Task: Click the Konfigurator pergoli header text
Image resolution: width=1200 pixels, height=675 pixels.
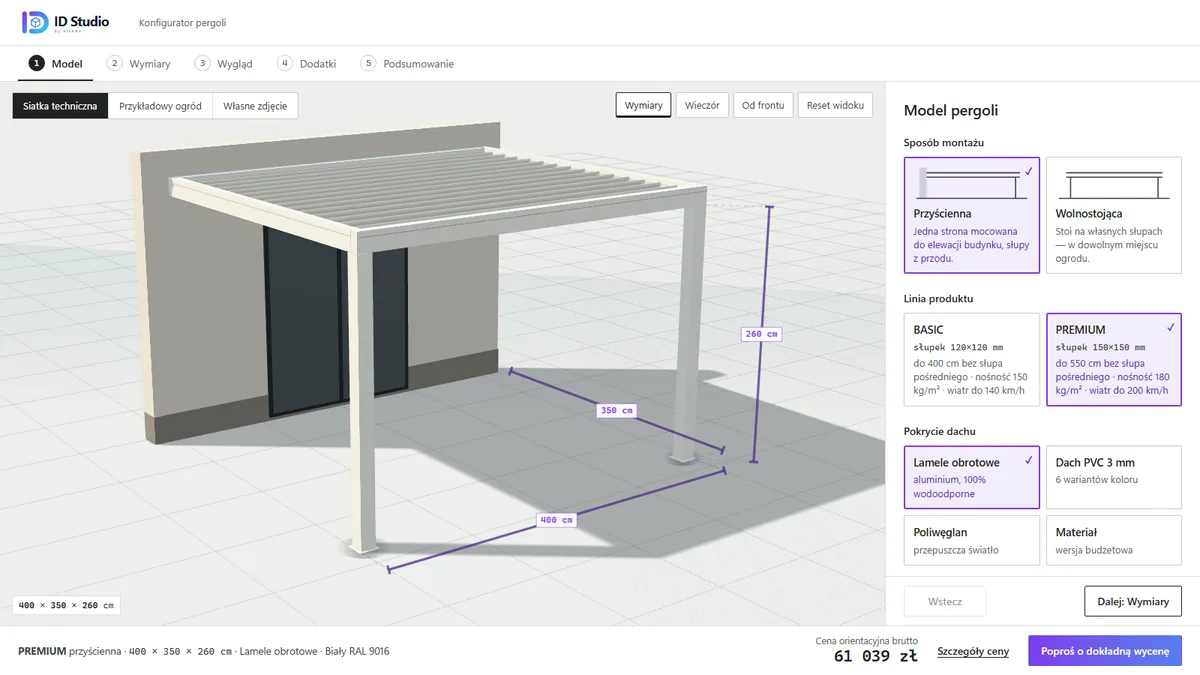Action: pos(183,22)
